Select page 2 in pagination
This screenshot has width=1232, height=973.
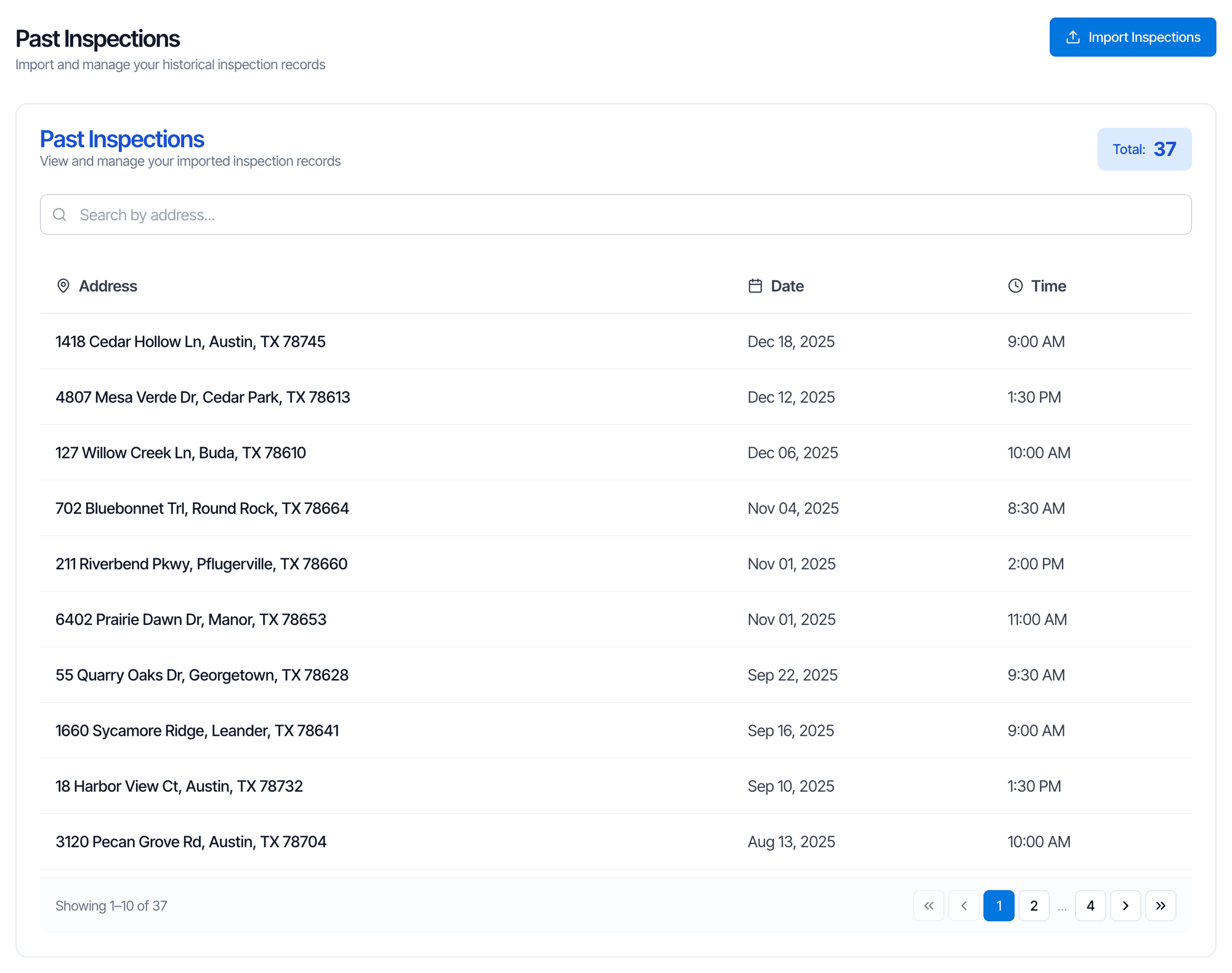tap(1034, 905)
